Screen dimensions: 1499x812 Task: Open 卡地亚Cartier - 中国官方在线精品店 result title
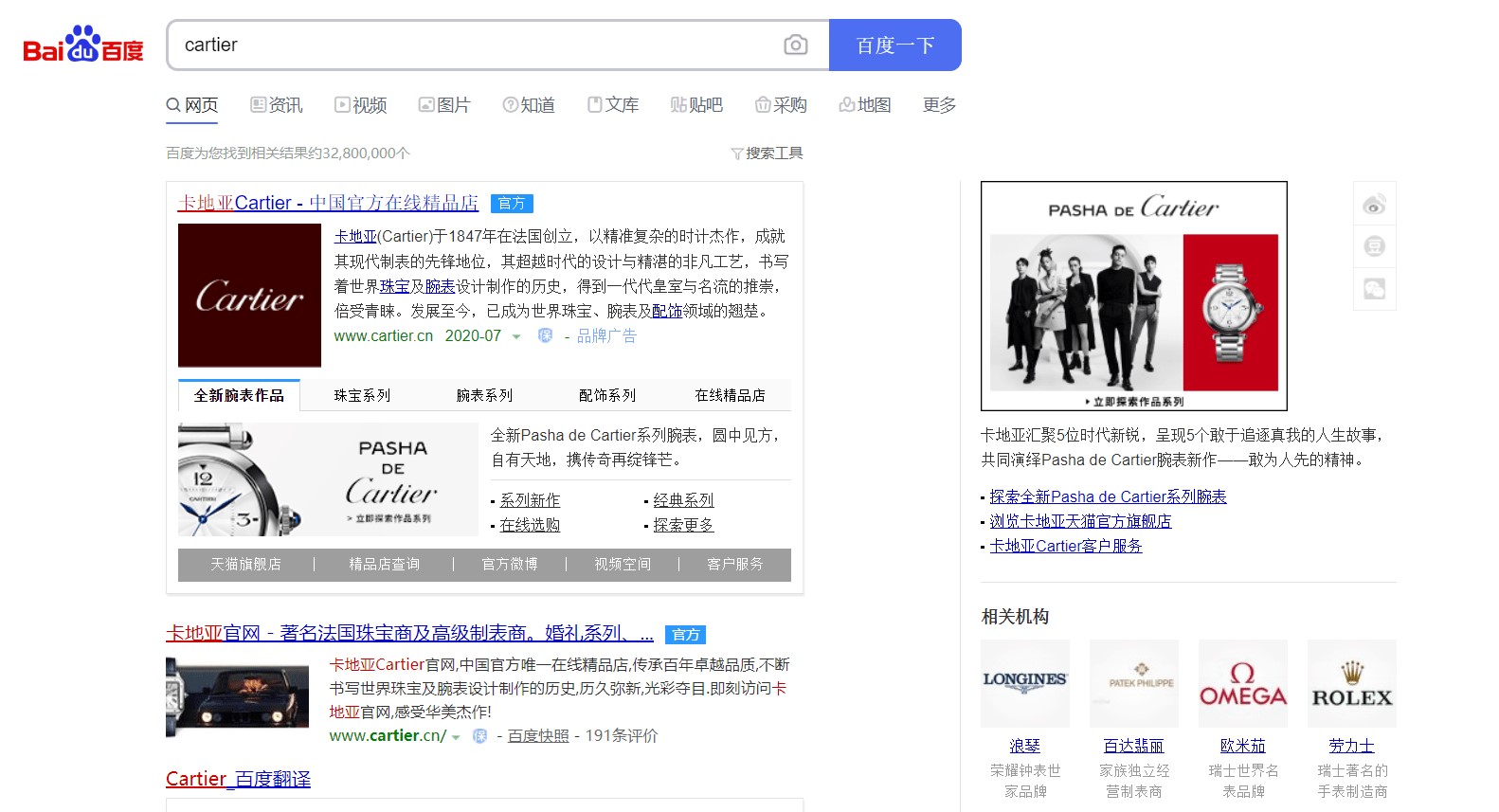[x=328, y=203]
